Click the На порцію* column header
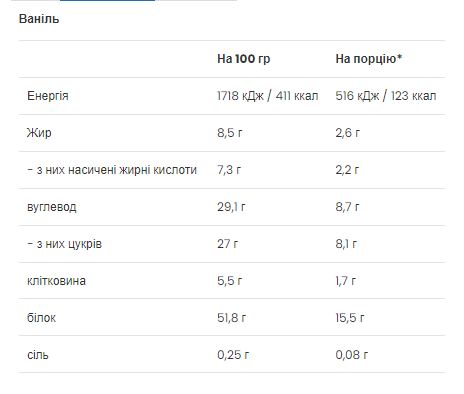 pyautogui.click(x=369, y=59)
